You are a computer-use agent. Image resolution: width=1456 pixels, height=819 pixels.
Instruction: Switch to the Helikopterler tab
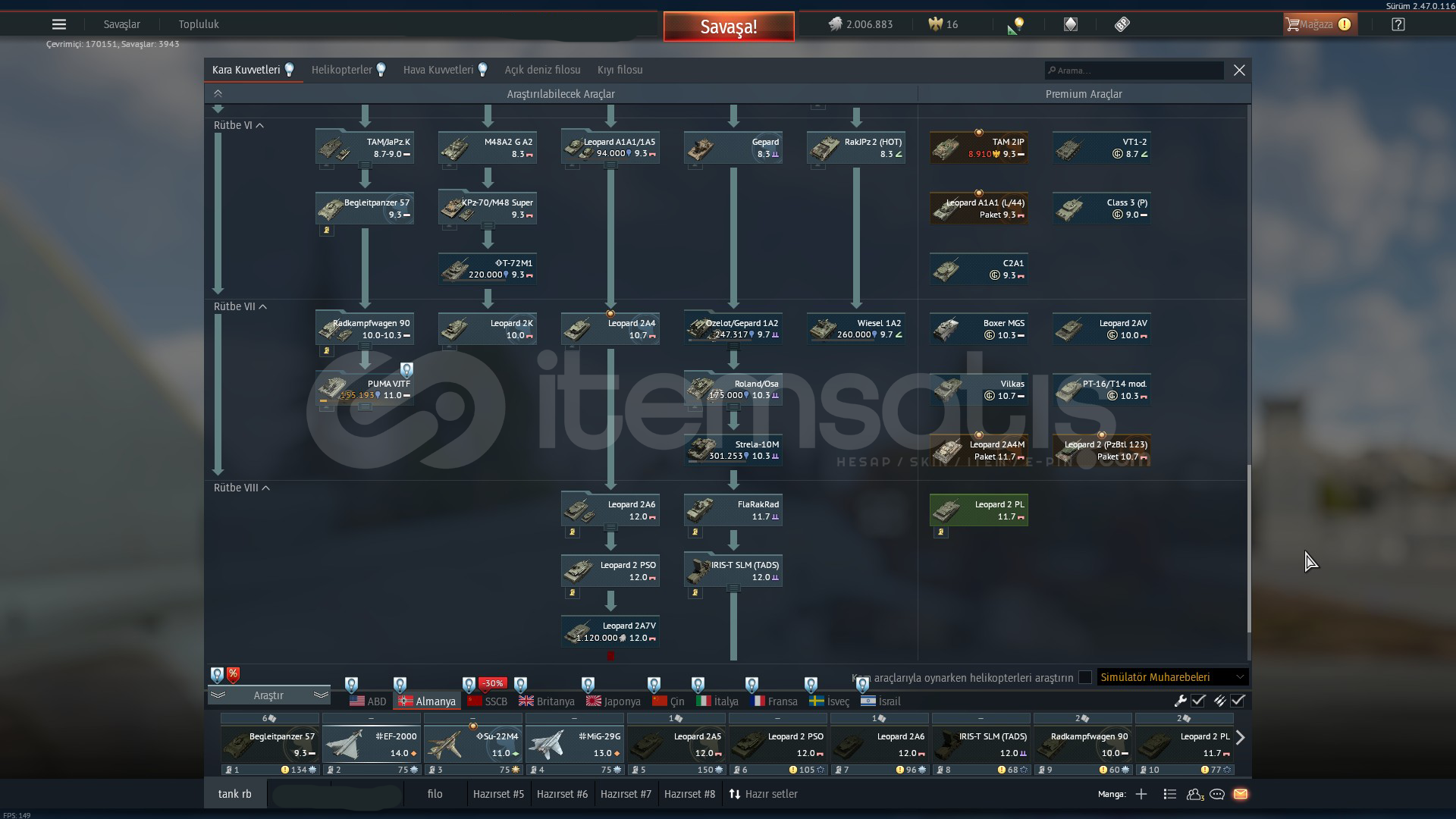click(x=349, y=70)
